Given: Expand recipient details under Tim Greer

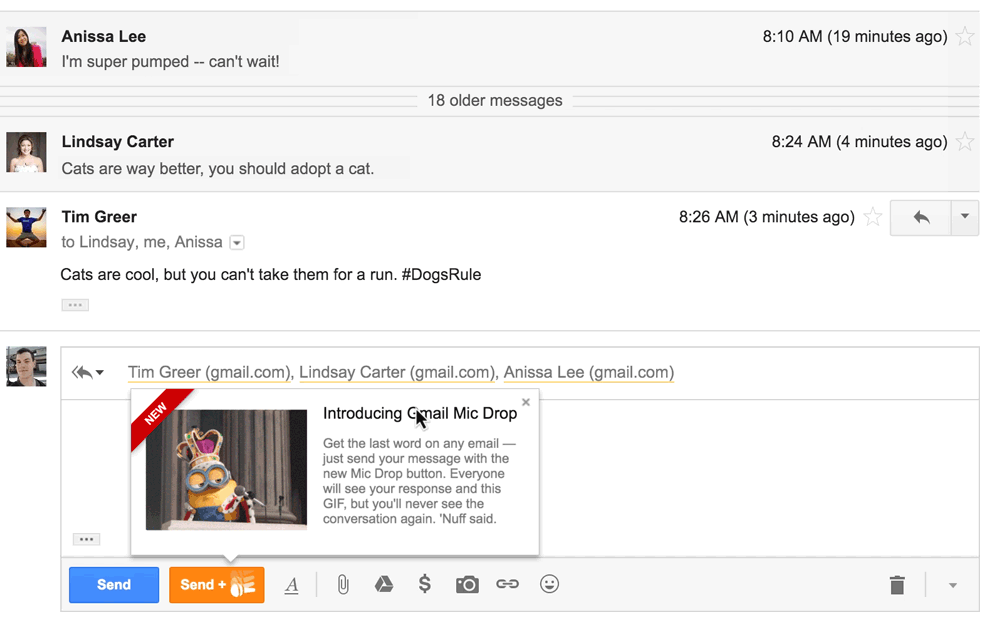Looking at the screenshot, I should (237, 243).
